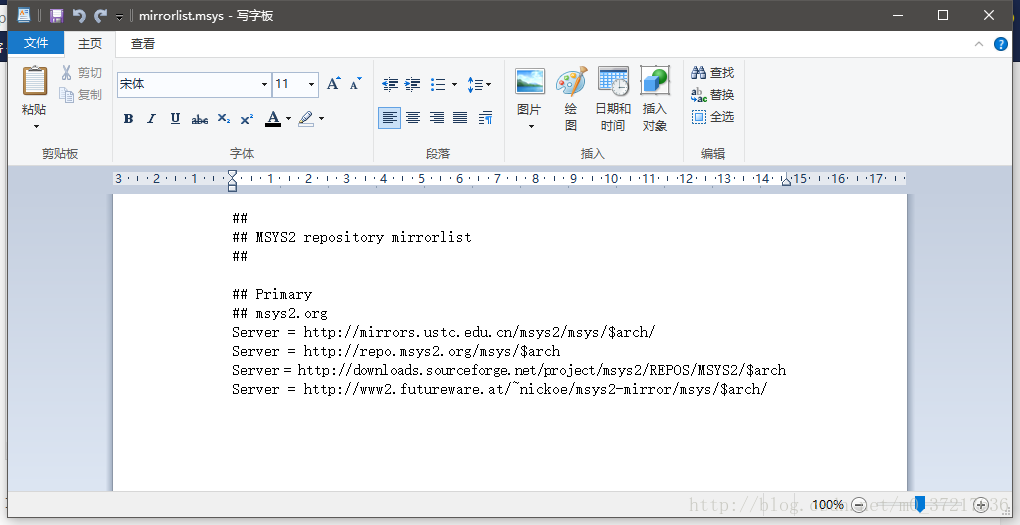Switch to the 主页 tab
Image resolution: width=1020 pixels, height=525 pixels.
click(90, 44)
